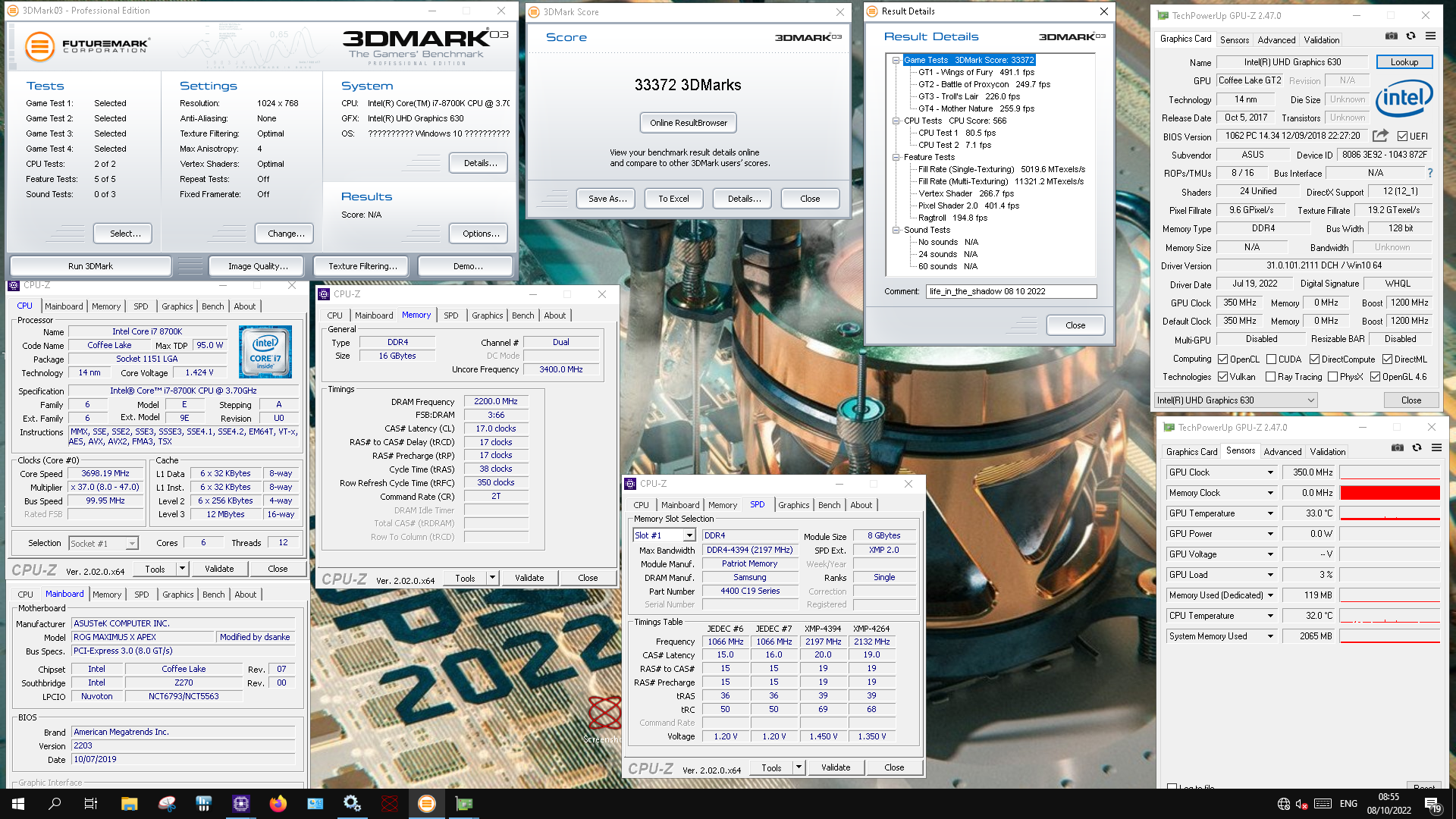
Task: Toggle the Ray Tracing checkbox
Action: (1271, 377)
